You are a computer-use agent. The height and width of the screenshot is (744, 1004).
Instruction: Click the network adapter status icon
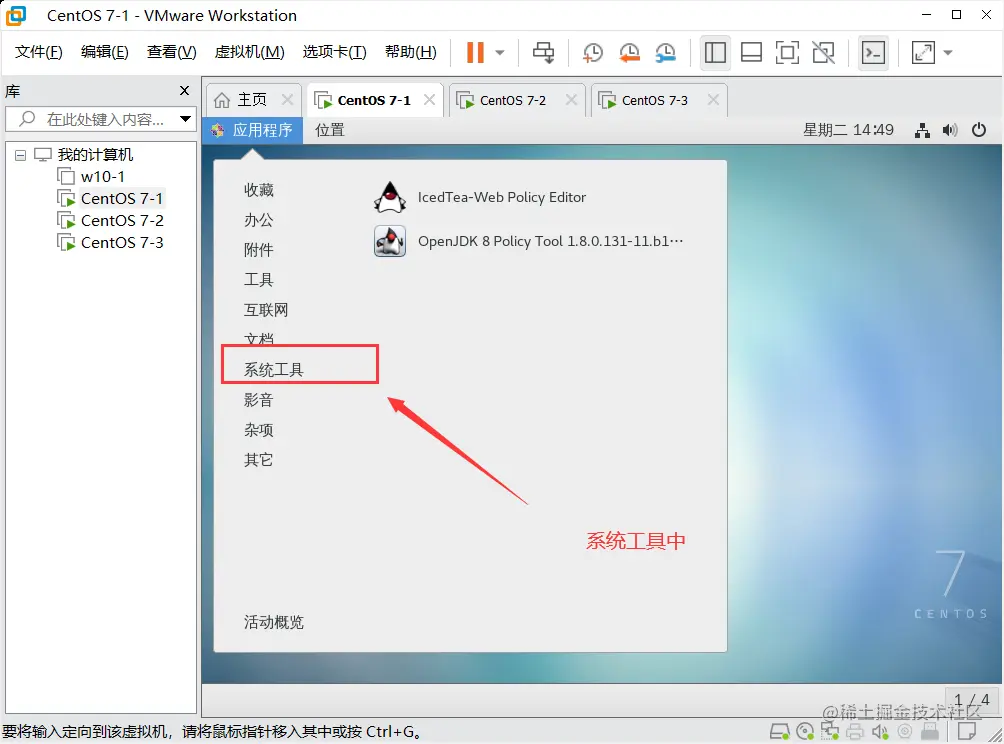click(x=830, y=731)
